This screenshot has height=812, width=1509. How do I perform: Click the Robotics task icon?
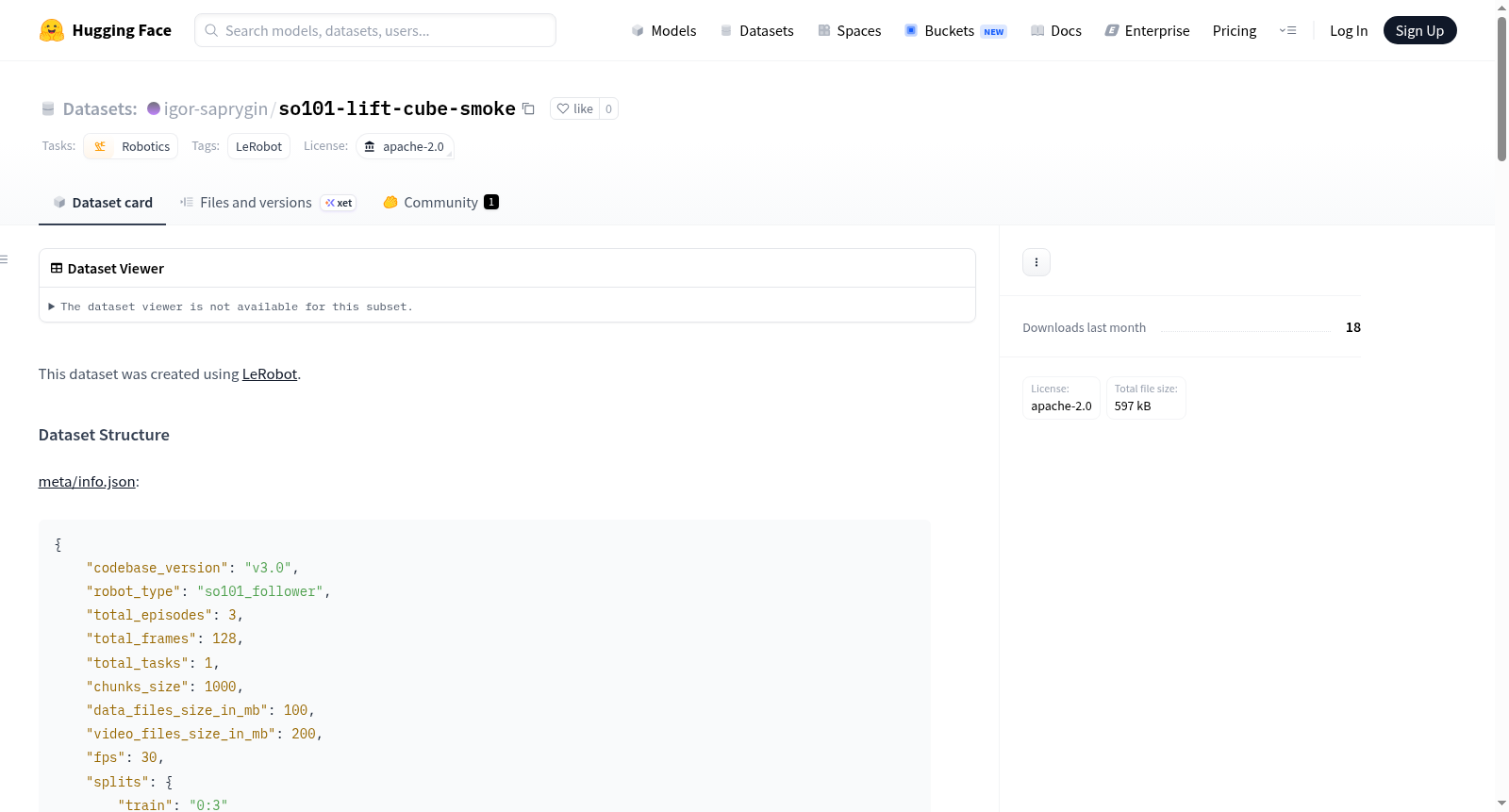coord(100,146)
